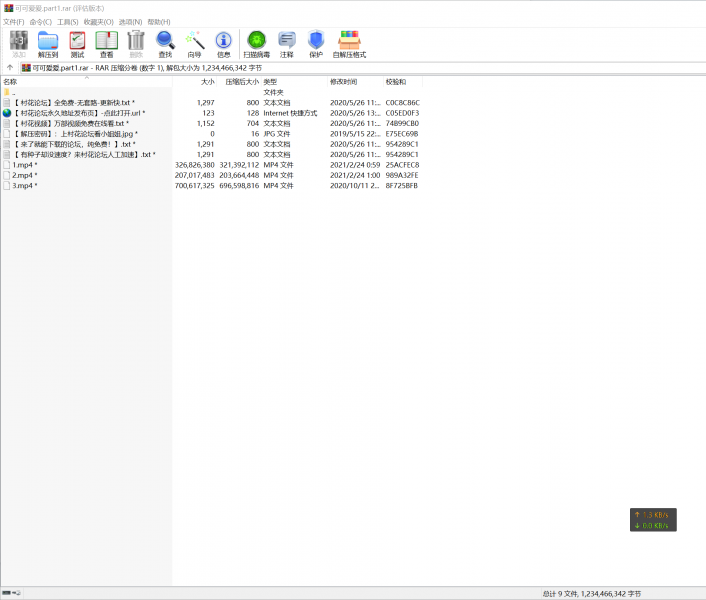
Task: Open the 文件(F) menu
Action: [x=13, y=21]
